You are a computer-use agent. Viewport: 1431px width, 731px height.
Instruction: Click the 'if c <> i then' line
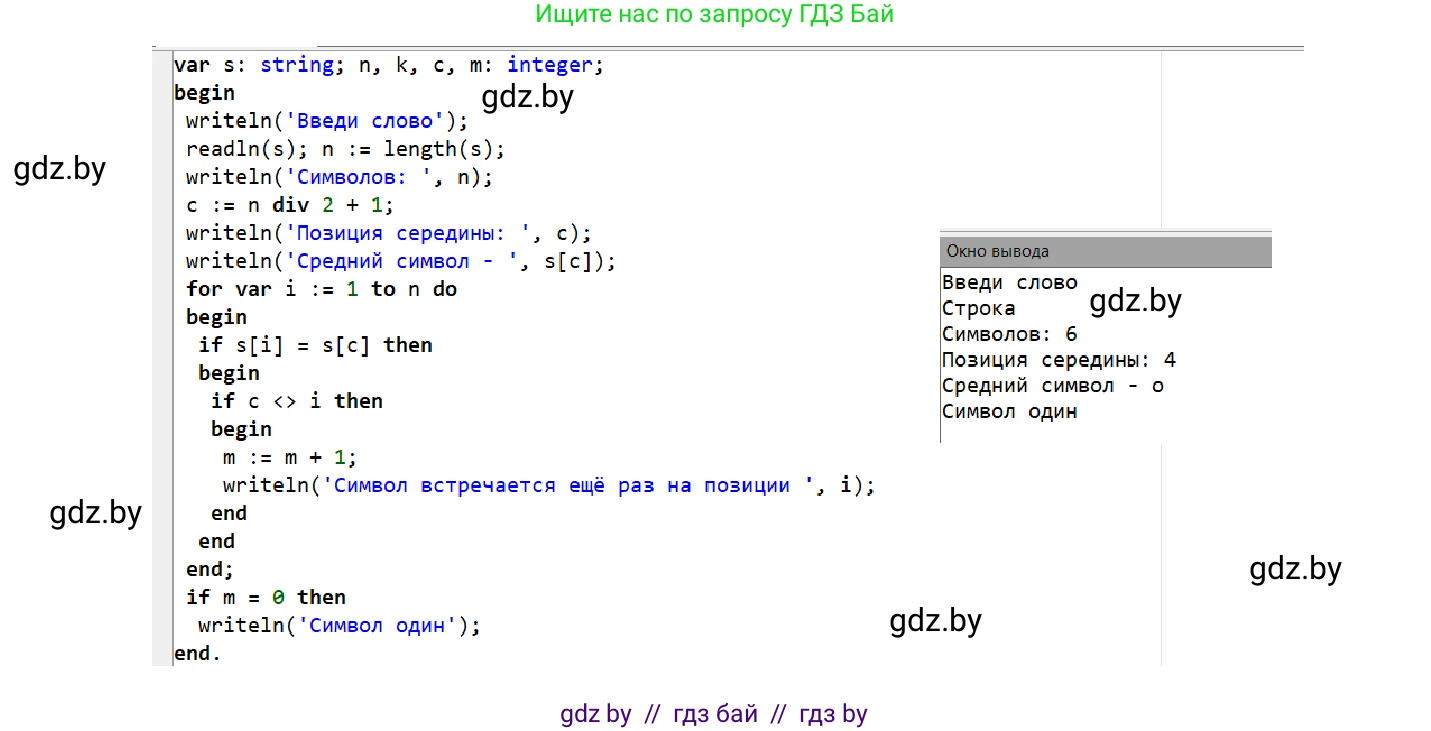(x=296, y=401)
